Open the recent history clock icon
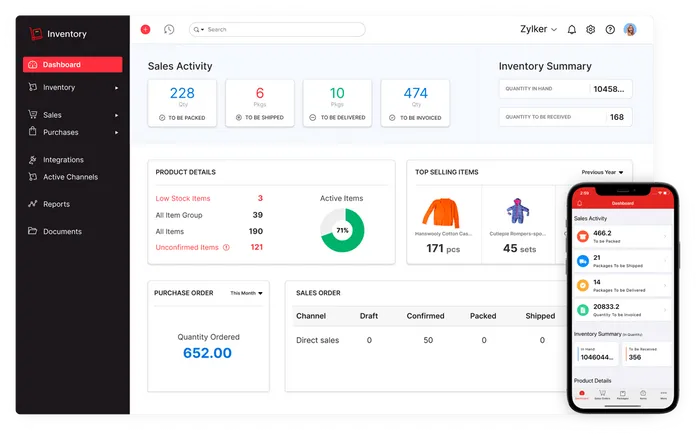 [x=169, y=29]
